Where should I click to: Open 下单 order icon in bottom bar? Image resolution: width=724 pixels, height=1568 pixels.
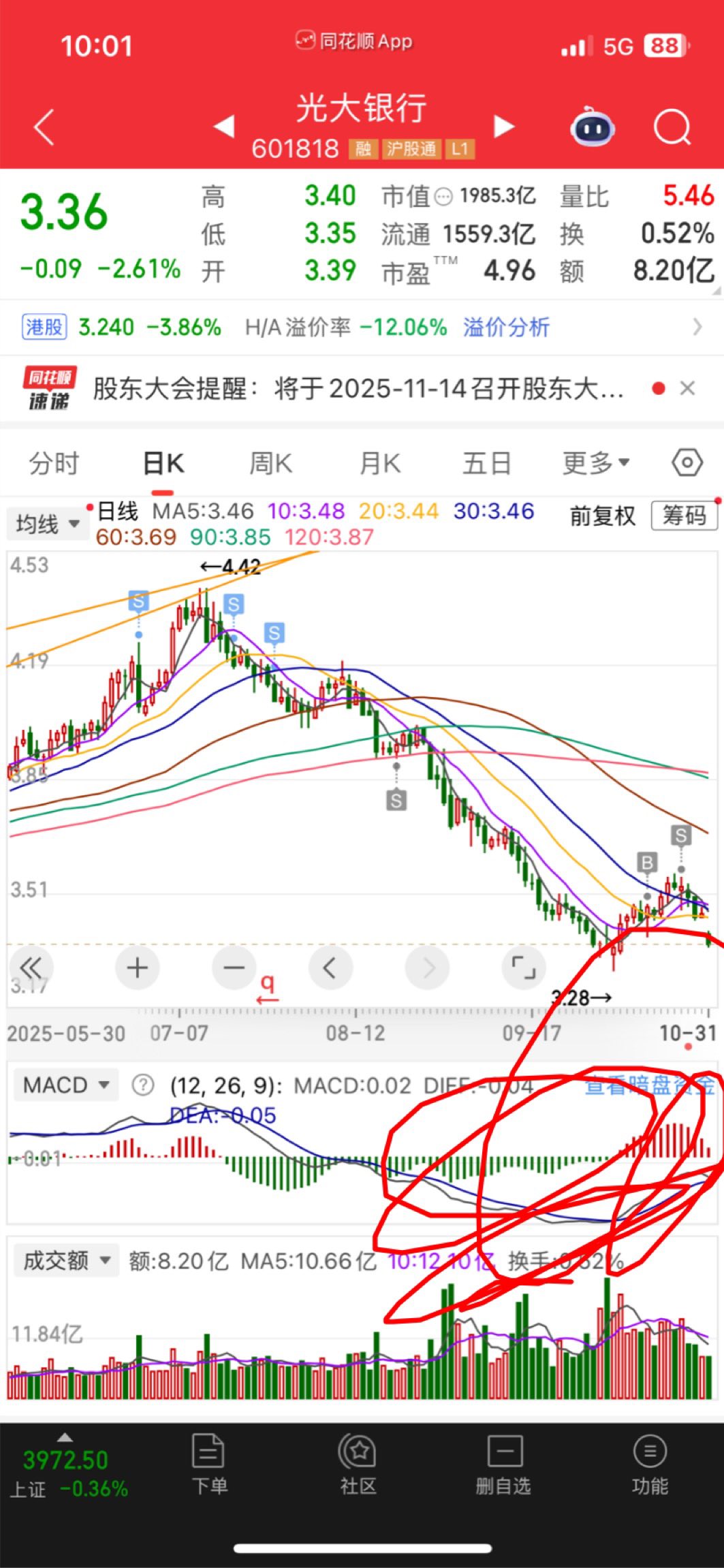(x=209, y=1463)
